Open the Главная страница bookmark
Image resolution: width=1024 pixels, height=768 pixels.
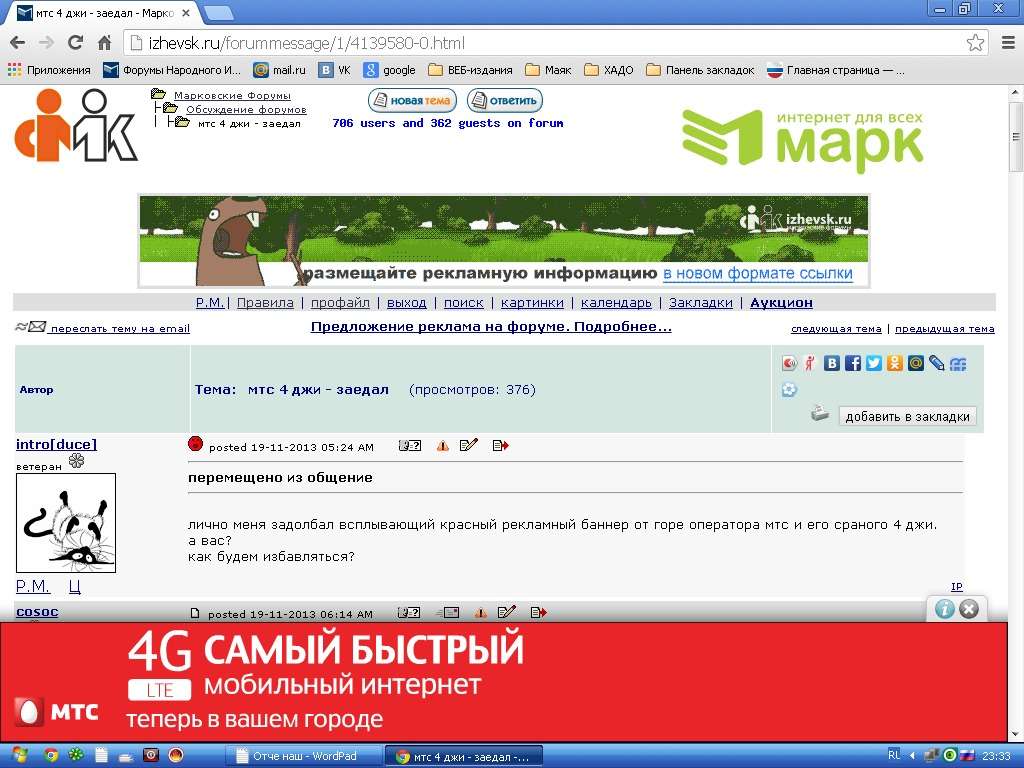836,70
